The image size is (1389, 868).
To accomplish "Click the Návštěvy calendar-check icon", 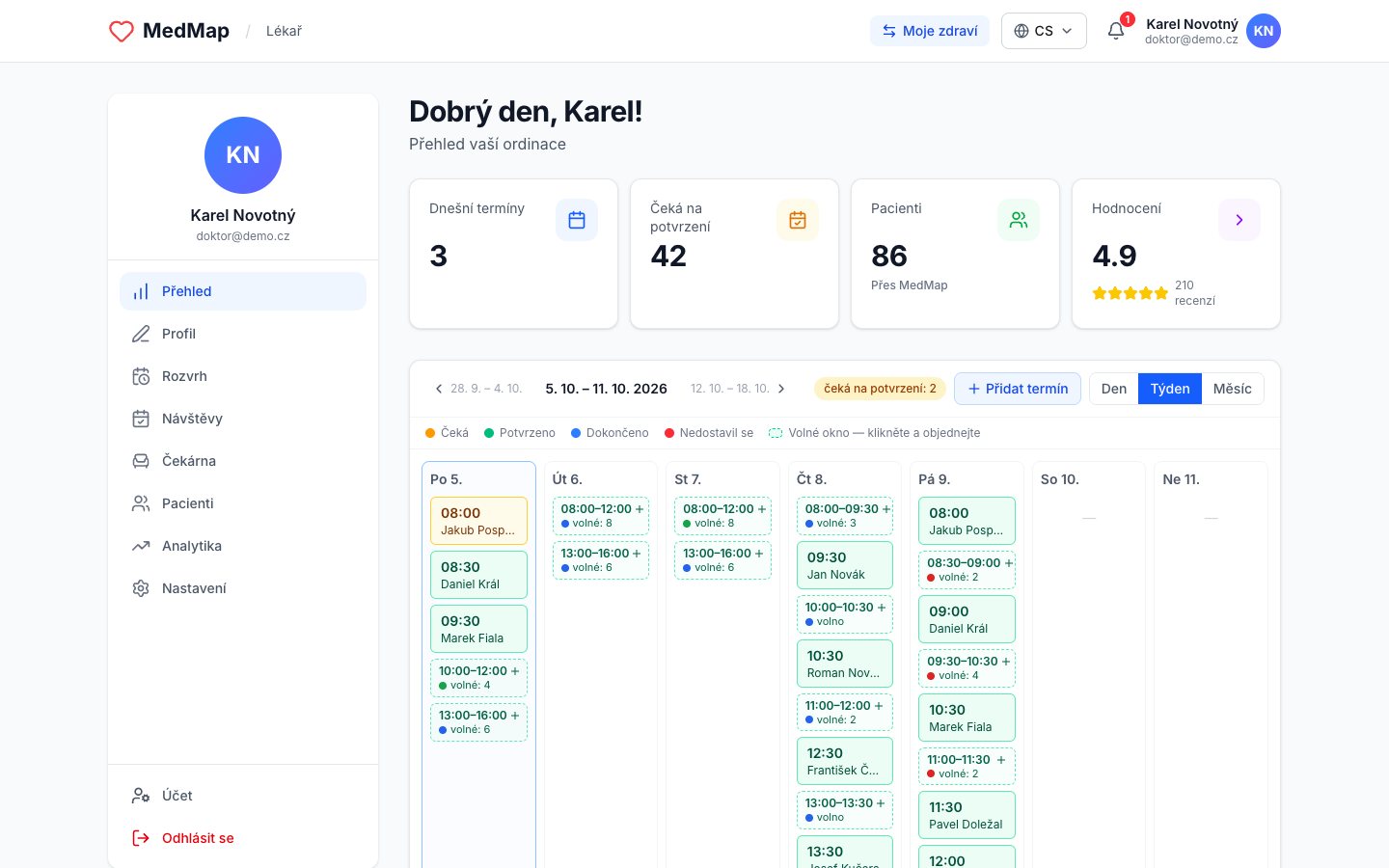I will (x=141, y=419).
